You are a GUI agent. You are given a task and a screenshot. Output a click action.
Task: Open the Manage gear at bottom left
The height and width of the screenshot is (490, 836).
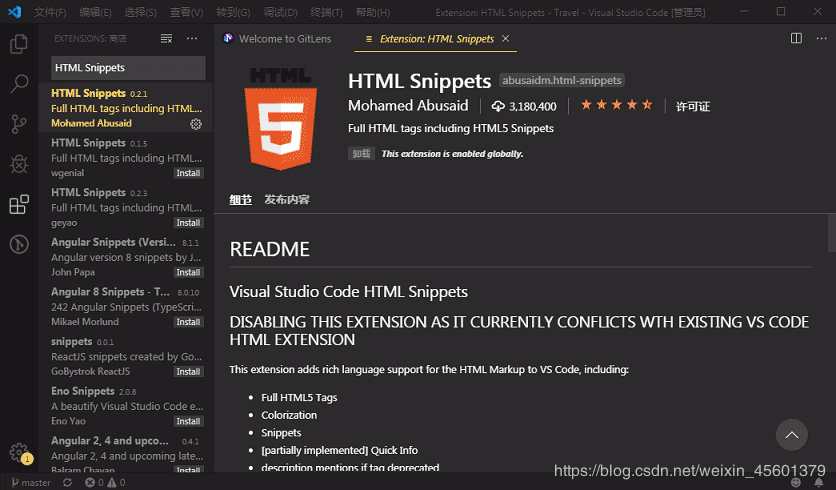tap(18, 452)
